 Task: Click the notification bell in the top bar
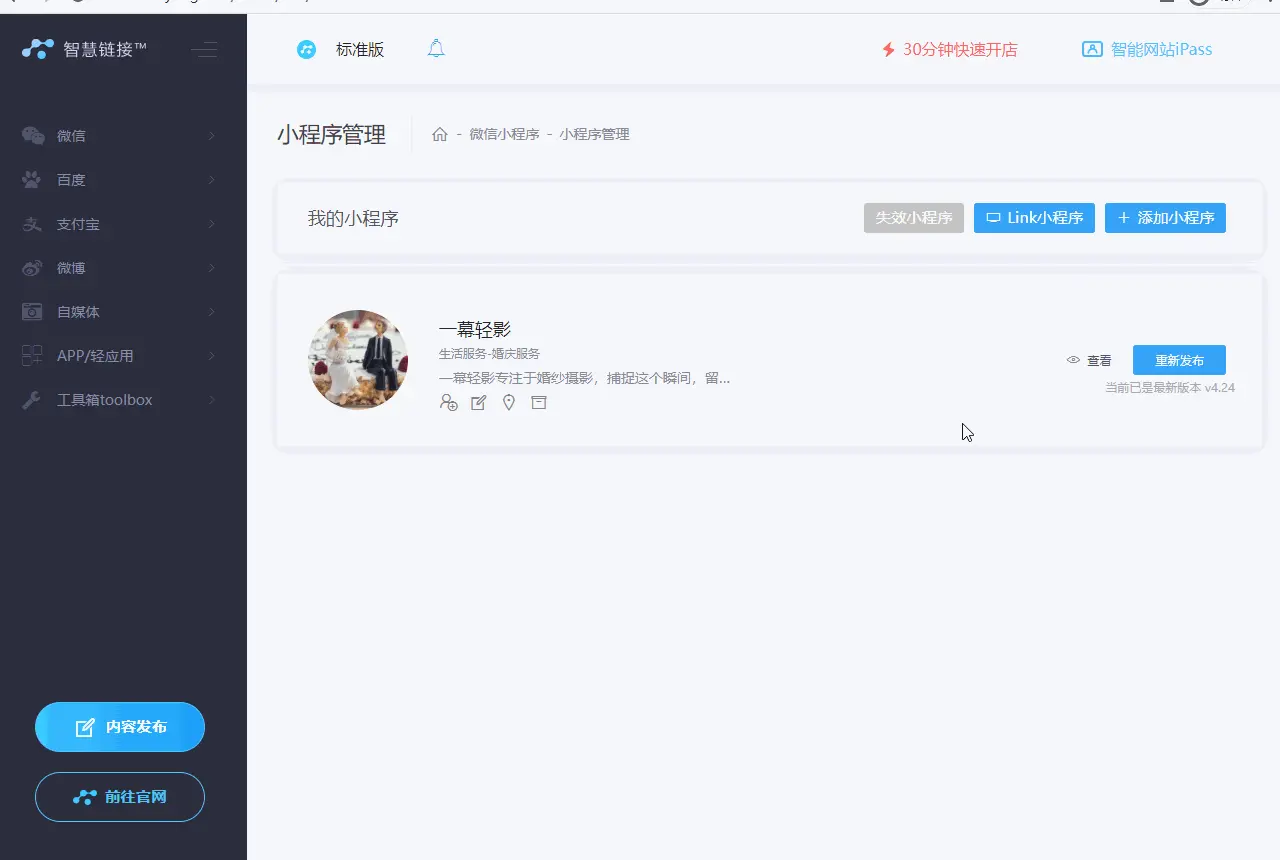pyautogui.click(x=436, y=48)
